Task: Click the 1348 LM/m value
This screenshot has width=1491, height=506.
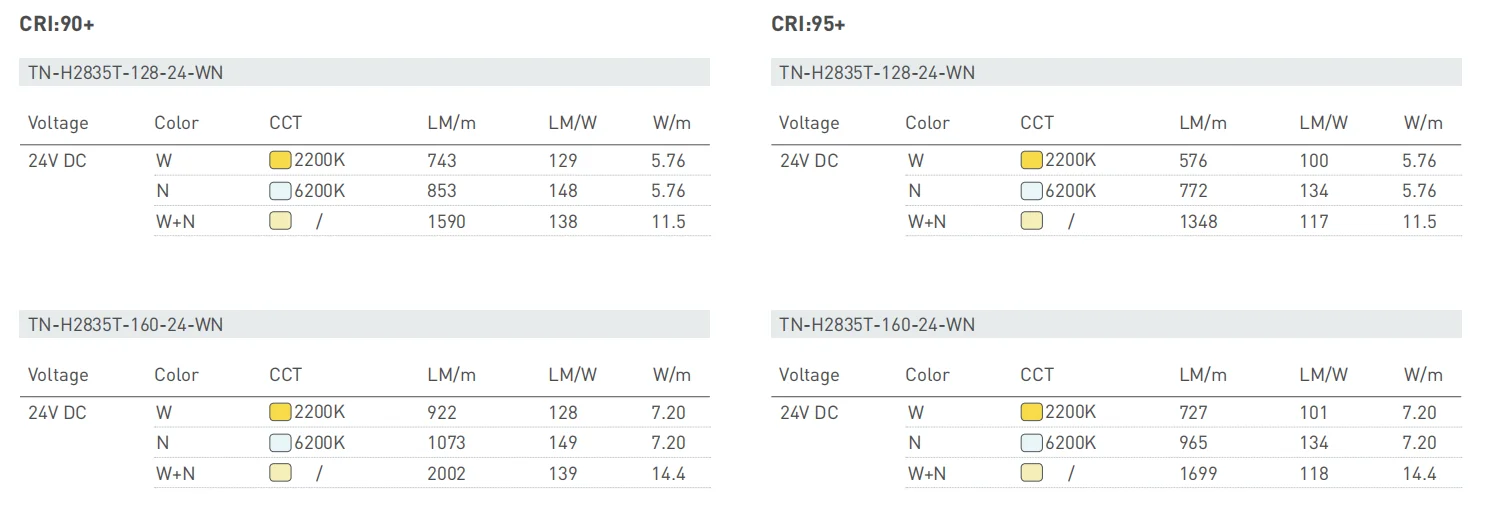Action: click(x=1198, y=221)
